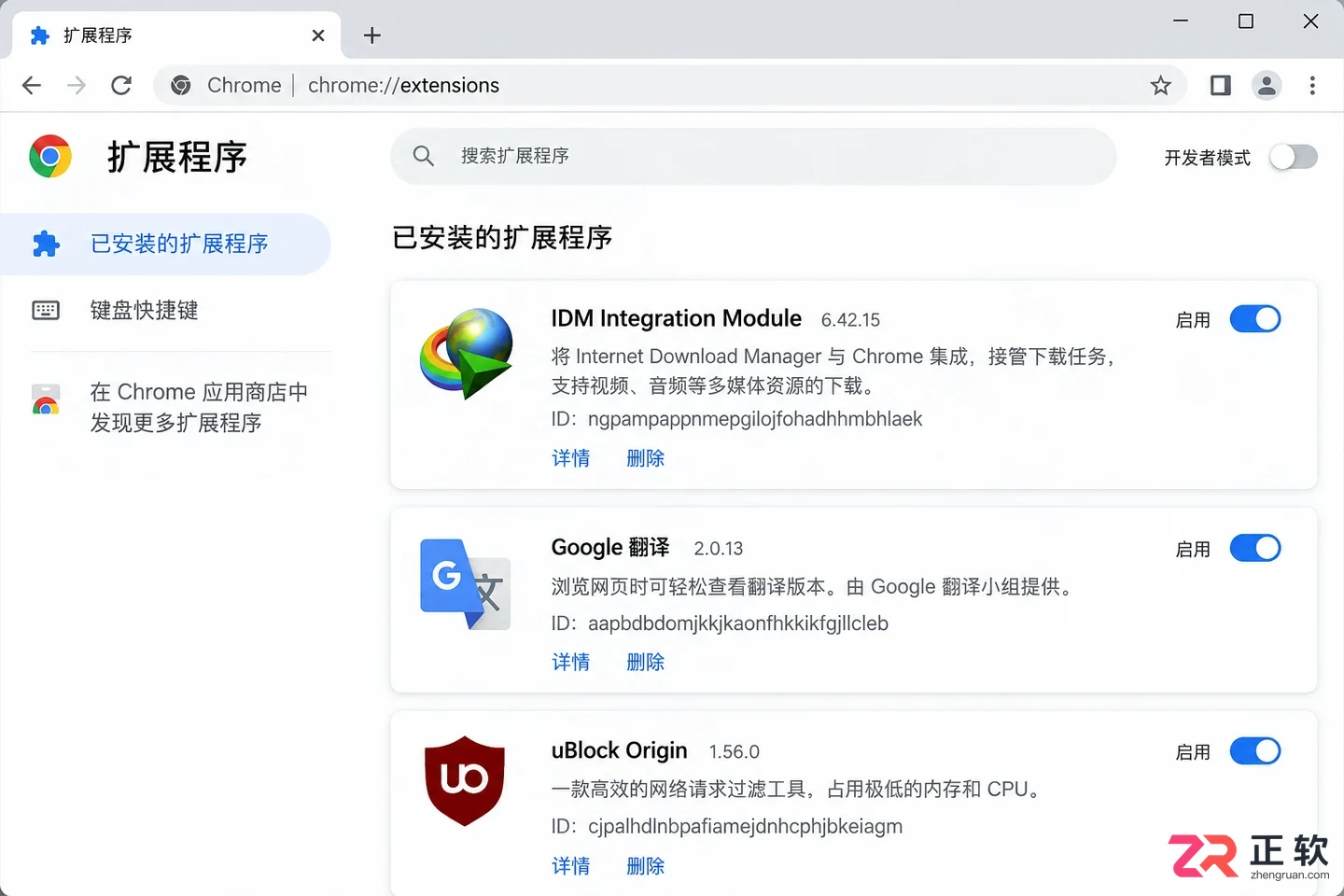Click the IDM extension ID text
Screen dimensions: 1344x896
tap(736, 419)
